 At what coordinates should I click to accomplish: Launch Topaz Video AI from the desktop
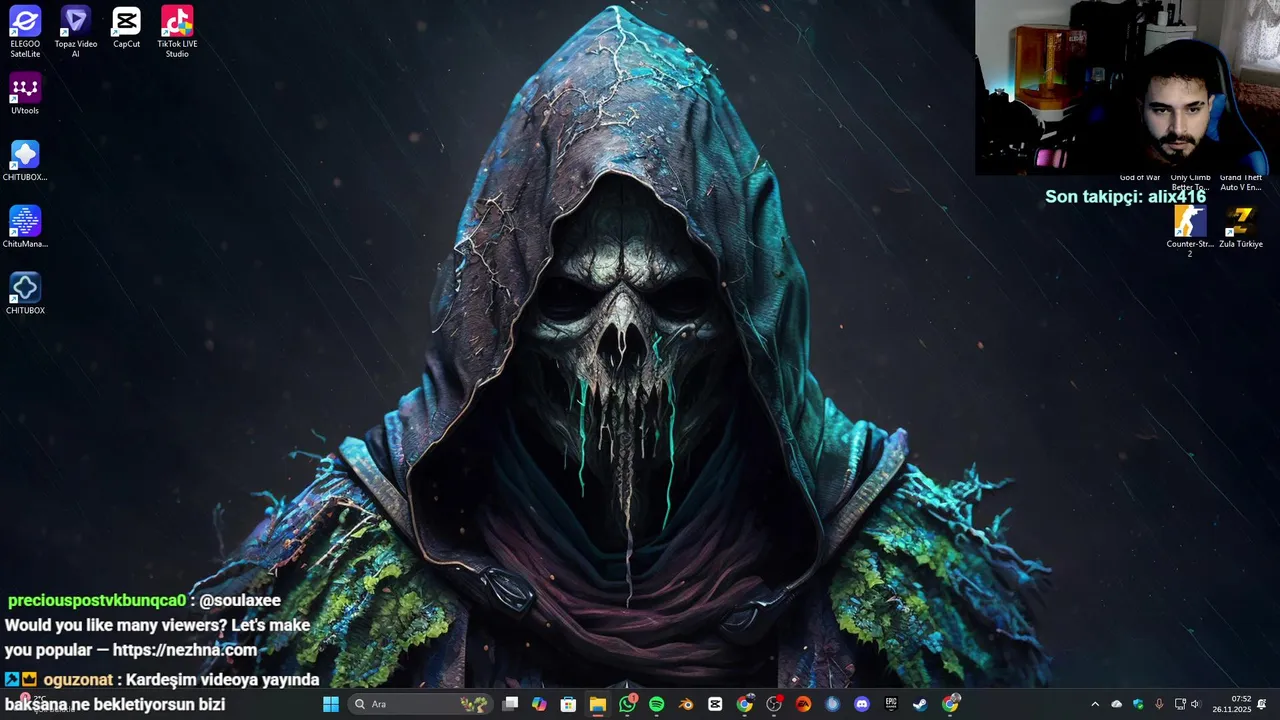76,31
